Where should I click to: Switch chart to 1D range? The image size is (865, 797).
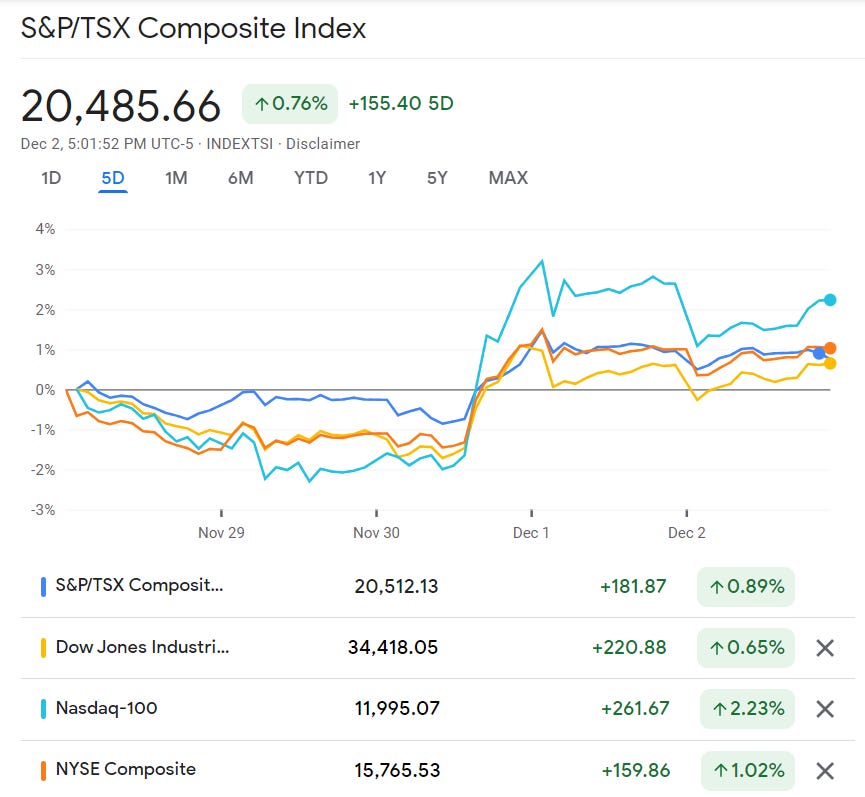click(51, 178)
